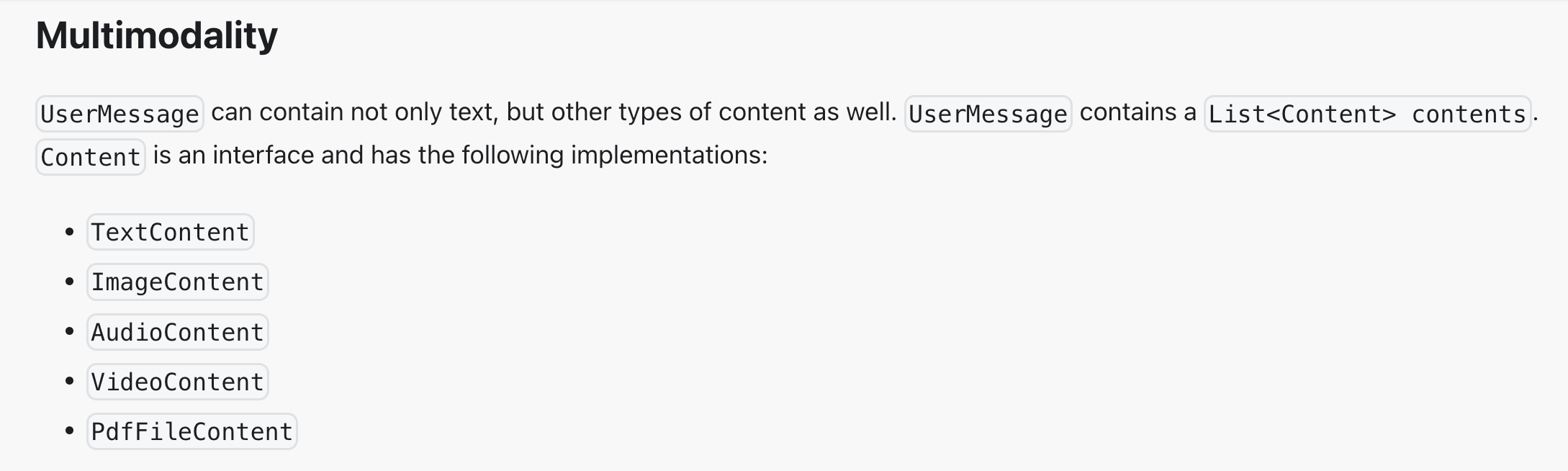Click the bullet point beside PdfFileContent
Screen dimensions: 1568x471
tap(70, 431)
